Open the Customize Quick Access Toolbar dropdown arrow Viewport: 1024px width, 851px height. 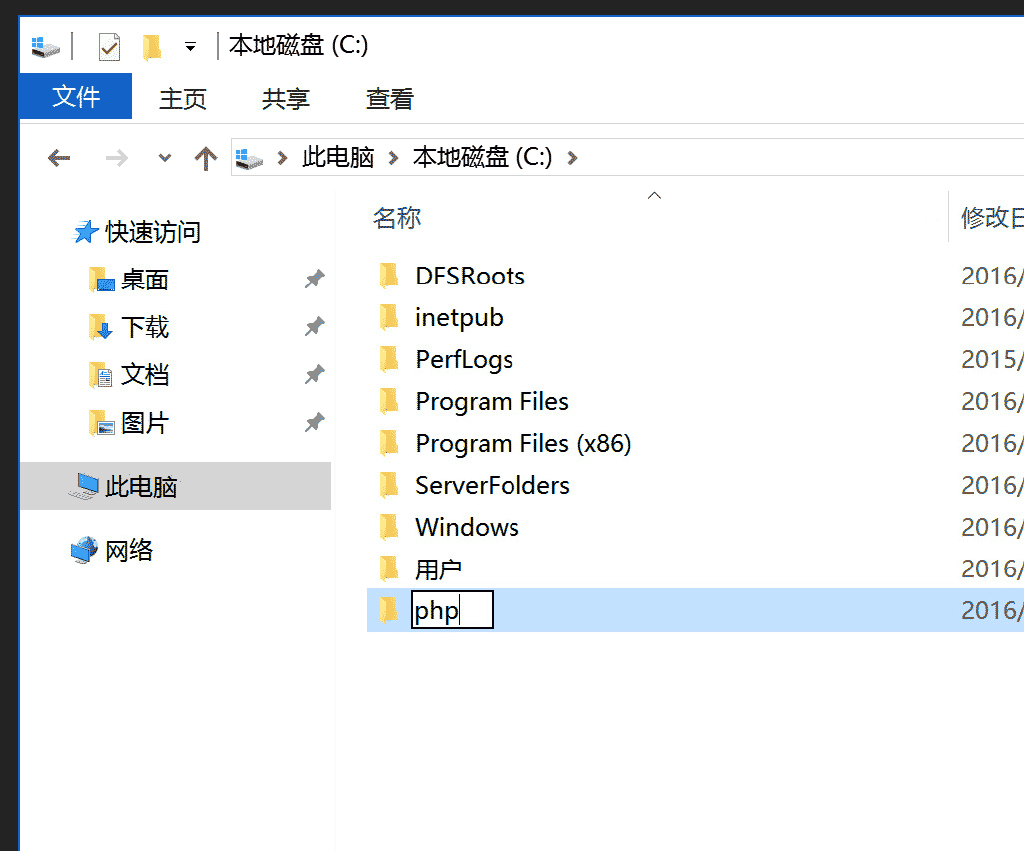coord(190,46)
